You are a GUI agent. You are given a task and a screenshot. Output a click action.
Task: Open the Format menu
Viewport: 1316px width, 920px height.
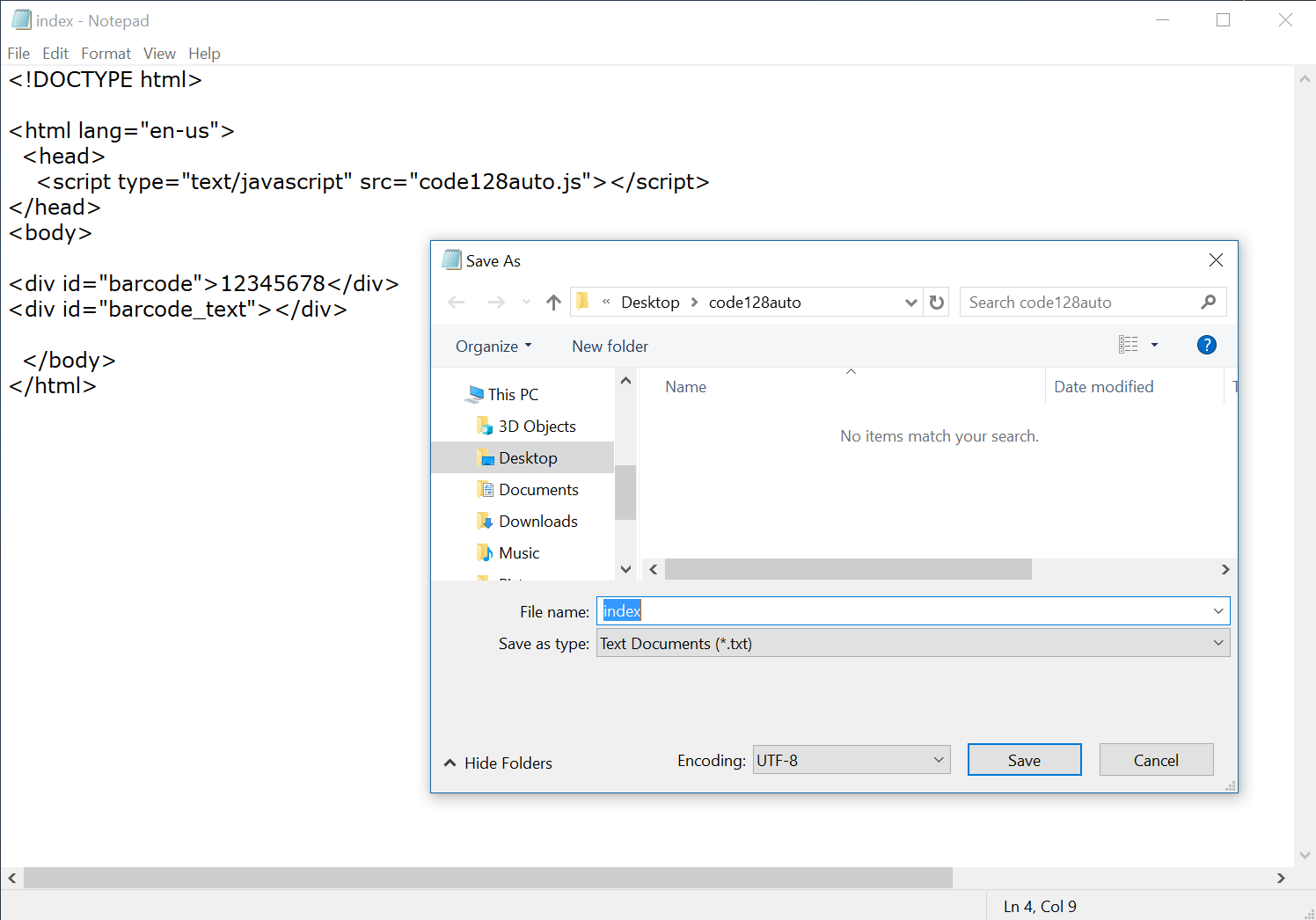click(x=106, y=54)
